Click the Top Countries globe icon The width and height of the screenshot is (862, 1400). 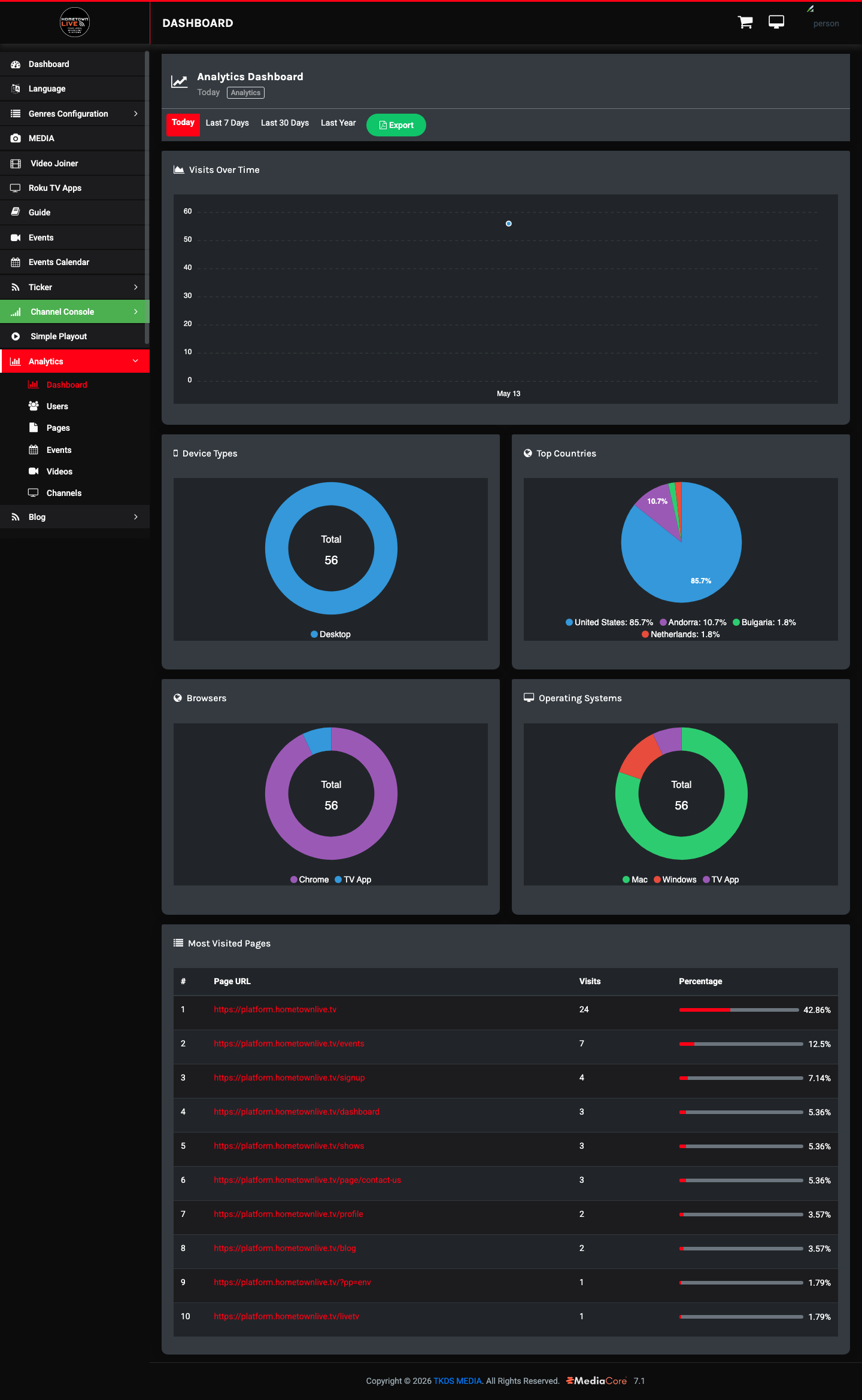click(528, 454)
